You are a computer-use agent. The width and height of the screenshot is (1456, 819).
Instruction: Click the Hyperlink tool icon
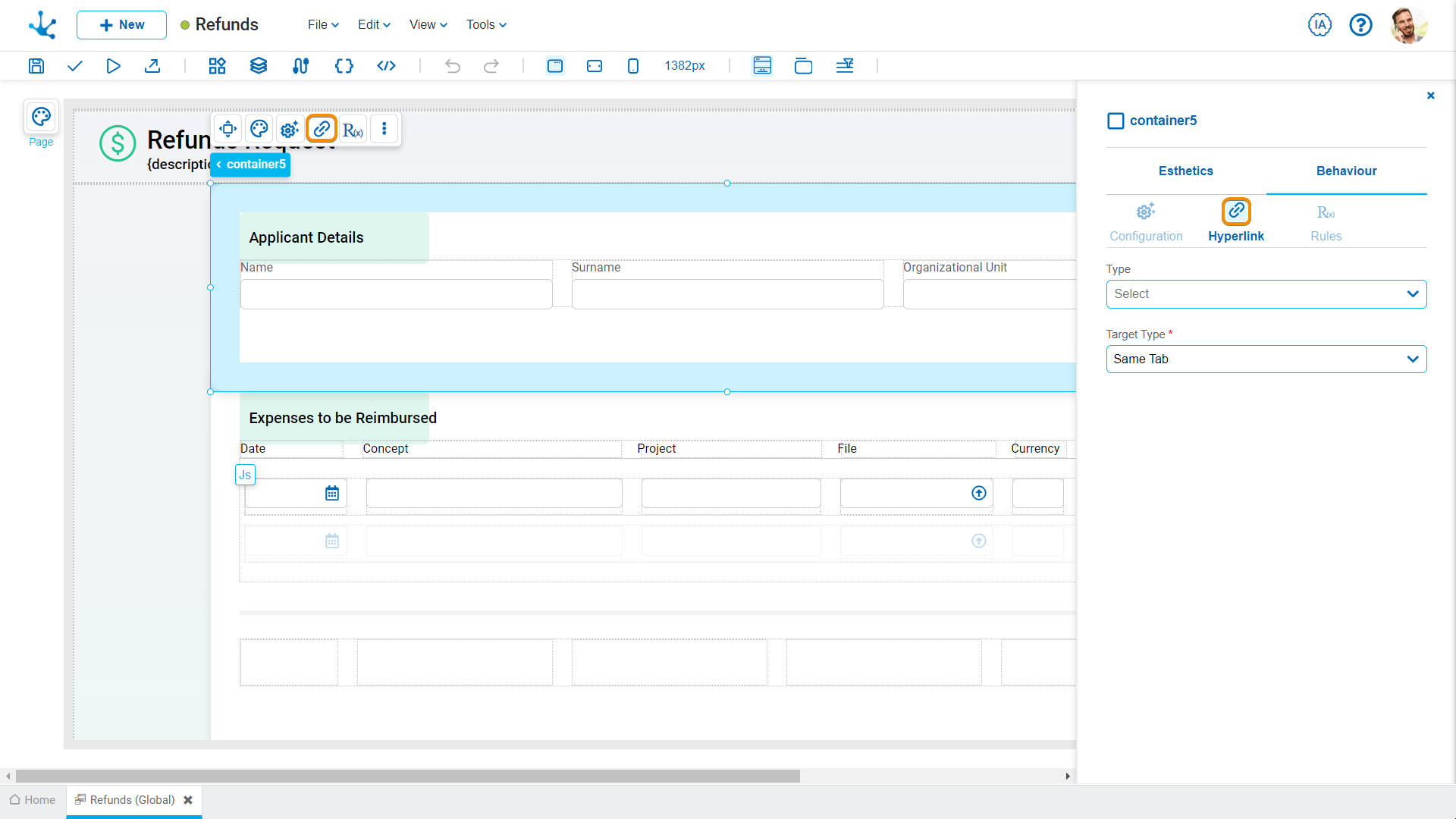322,128
